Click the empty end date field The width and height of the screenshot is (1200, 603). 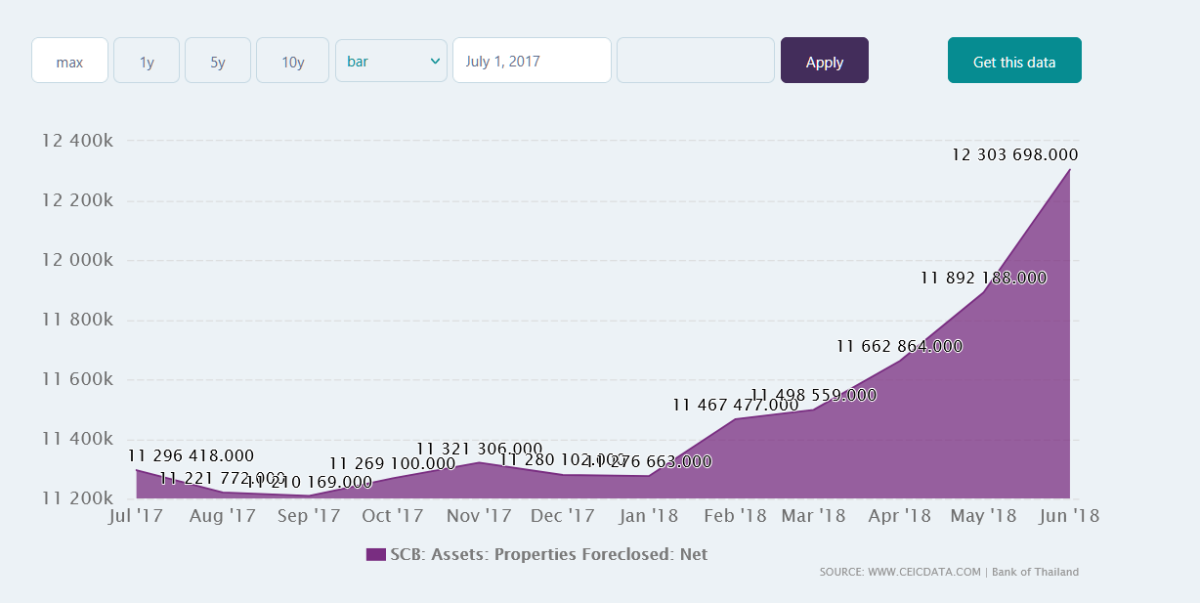click(695, 61)
